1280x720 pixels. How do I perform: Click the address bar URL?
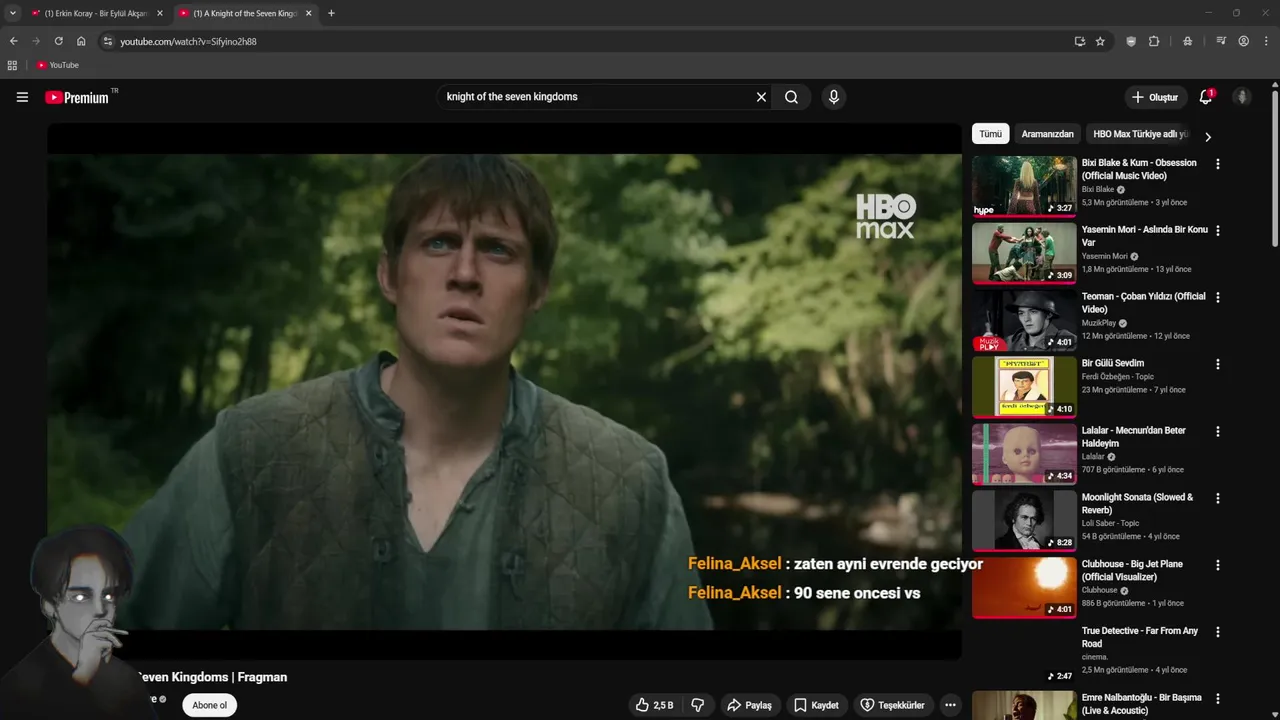click(x=189, y=42)
